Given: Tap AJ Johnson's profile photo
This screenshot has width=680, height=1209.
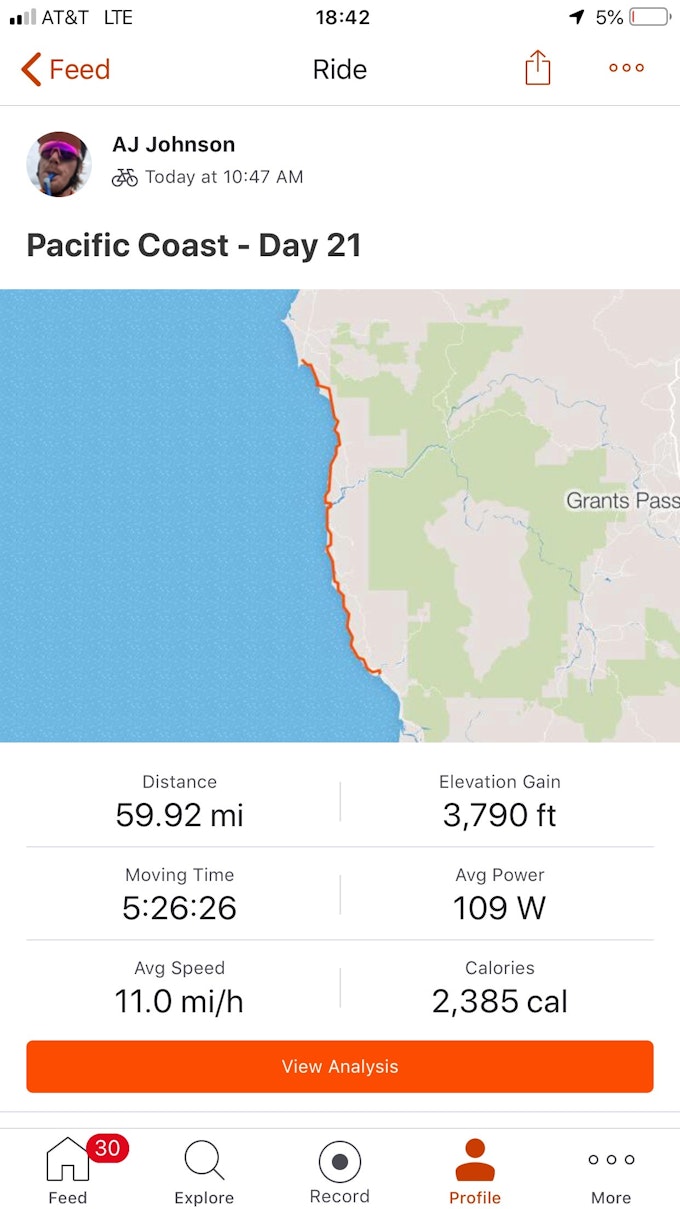Looking at the screenshot, I should pos(59,164).
